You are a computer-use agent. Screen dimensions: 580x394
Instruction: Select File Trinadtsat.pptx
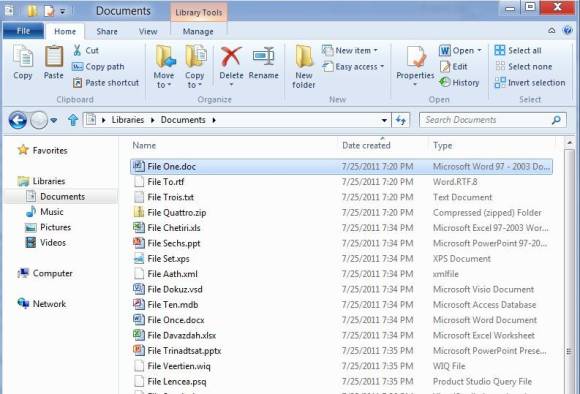[x=341, y=351]
